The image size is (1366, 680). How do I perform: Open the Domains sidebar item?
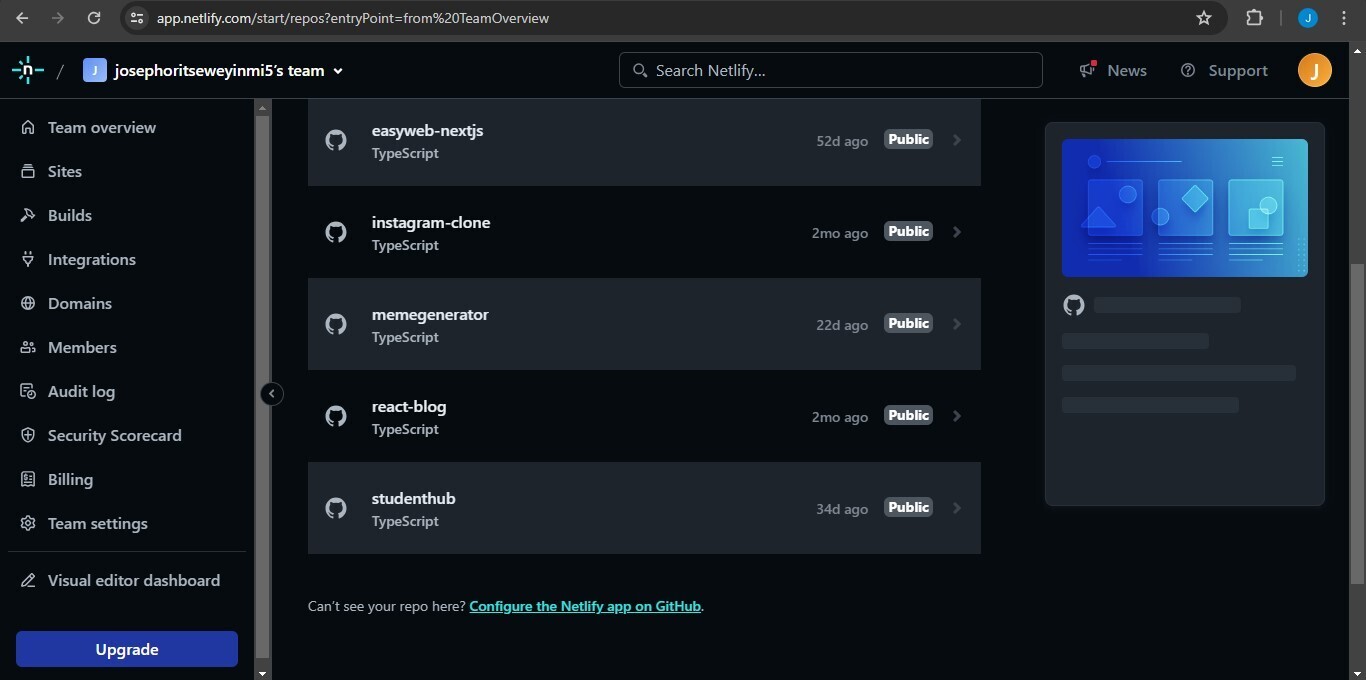pyautogui.click(x=79, y=303)
